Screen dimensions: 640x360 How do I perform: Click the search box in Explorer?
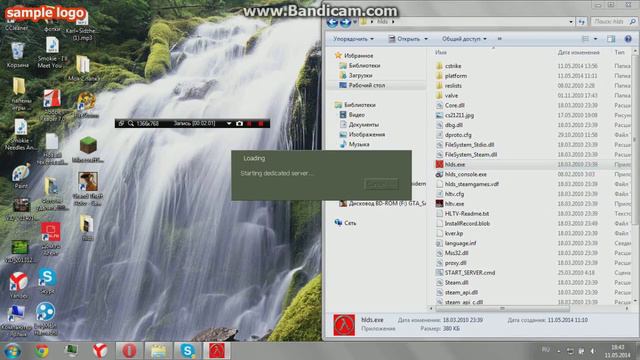pyautogui.click(x=613, y=22)
